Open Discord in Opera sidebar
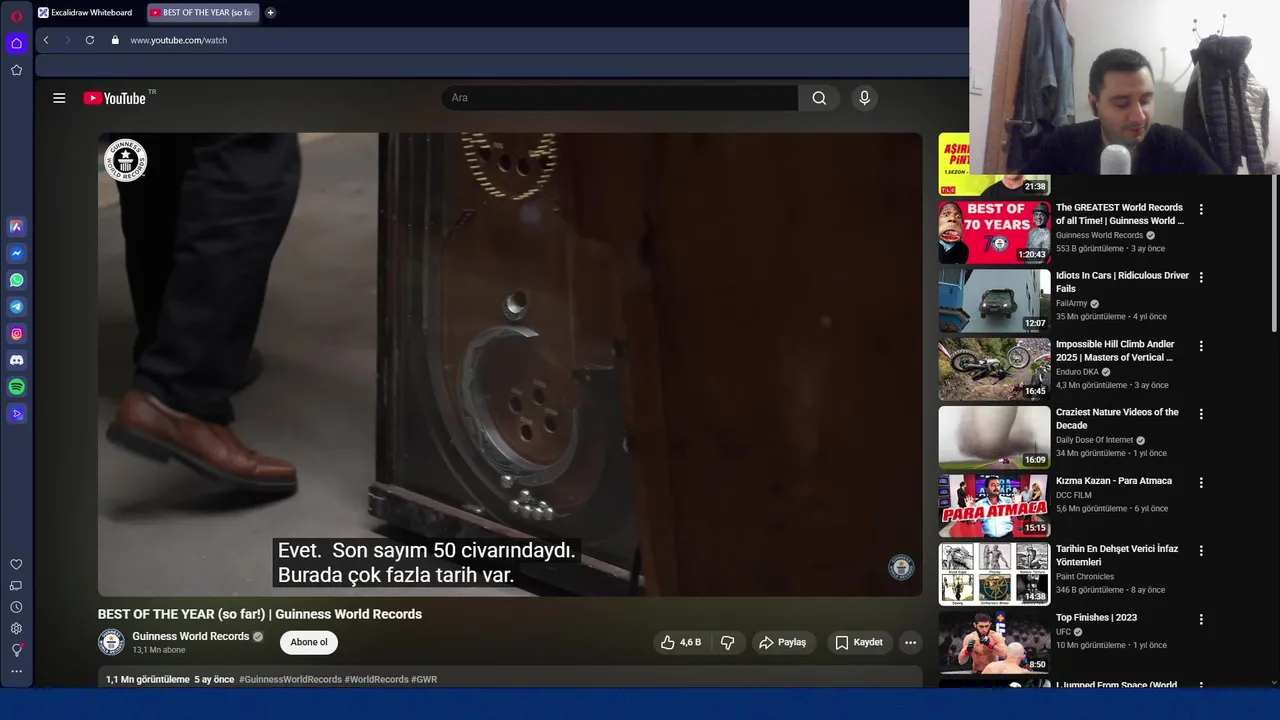The image size is (1280, 720). [x=16, y=360]
